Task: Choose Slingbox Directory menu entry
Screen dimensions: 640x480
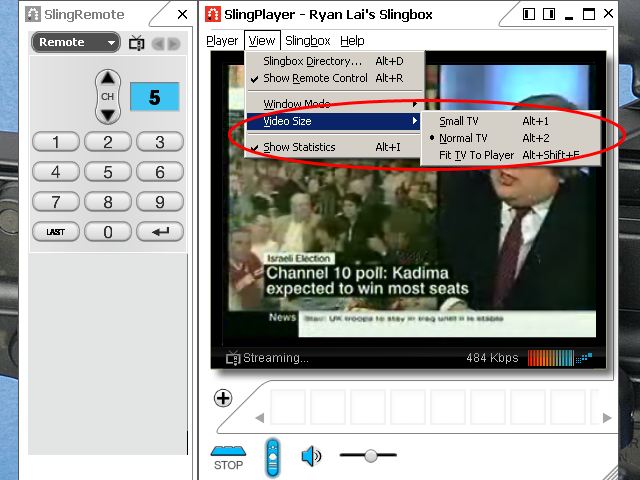Action: [x=334, y=61]
